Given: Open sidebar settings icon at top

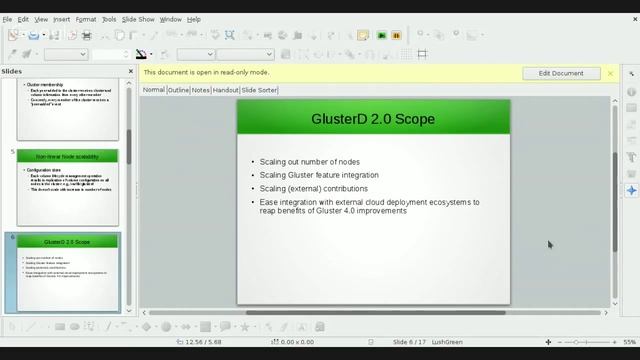Looking at the screenshot, I should 631,74.
